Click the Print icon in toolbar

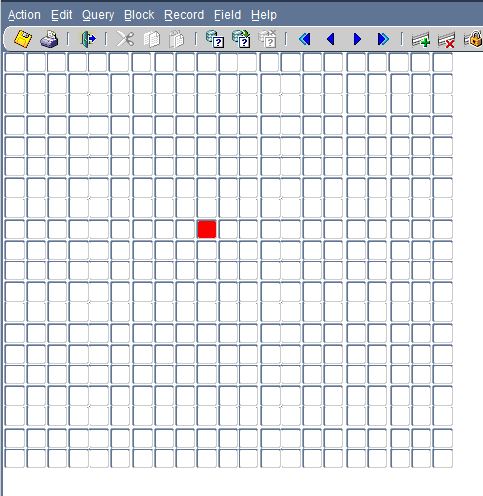pos(49,39)
